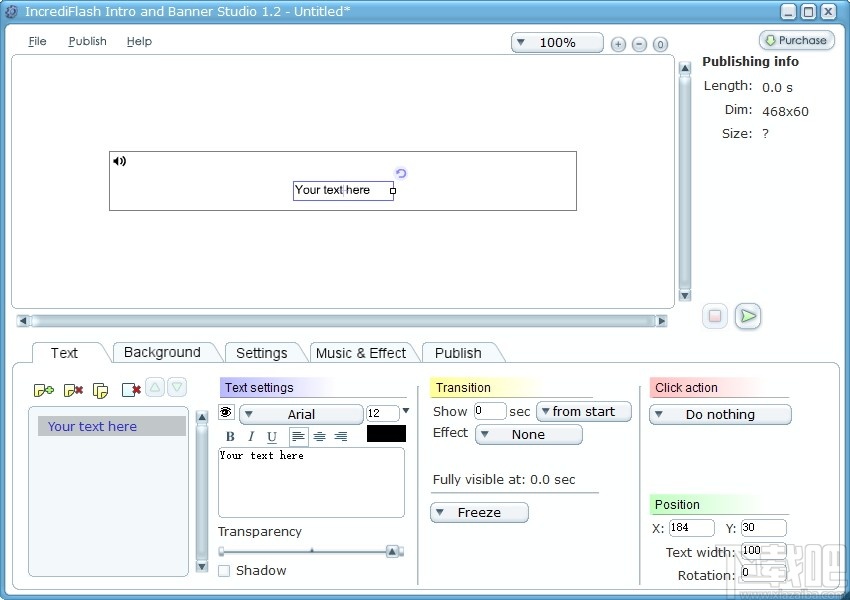Click text list scrollbar up arrow
This screenshot has width=850, height=600.
point(202,417)
